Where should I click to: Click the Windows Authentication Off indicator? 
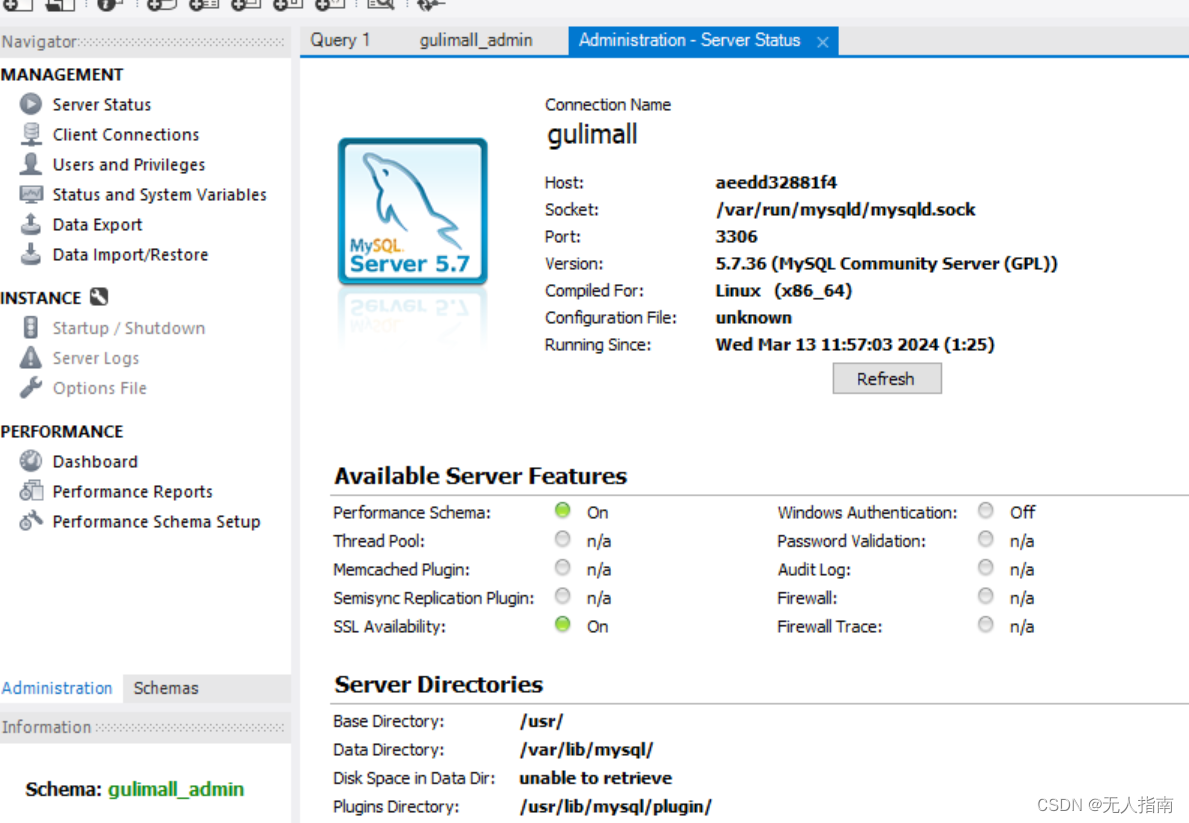985,510
